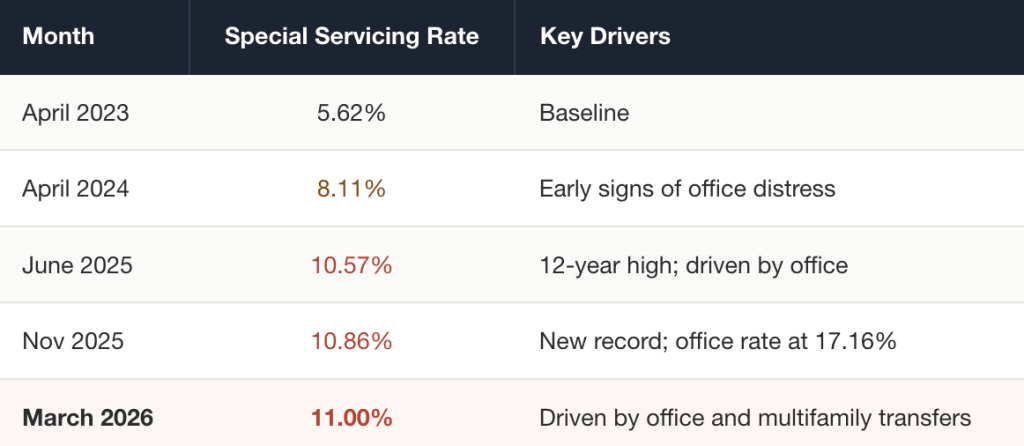The height and width of the screenshot is (446, 1024).
Task: Select the Baseline key driver text
Action: click(x=584, y=113)
